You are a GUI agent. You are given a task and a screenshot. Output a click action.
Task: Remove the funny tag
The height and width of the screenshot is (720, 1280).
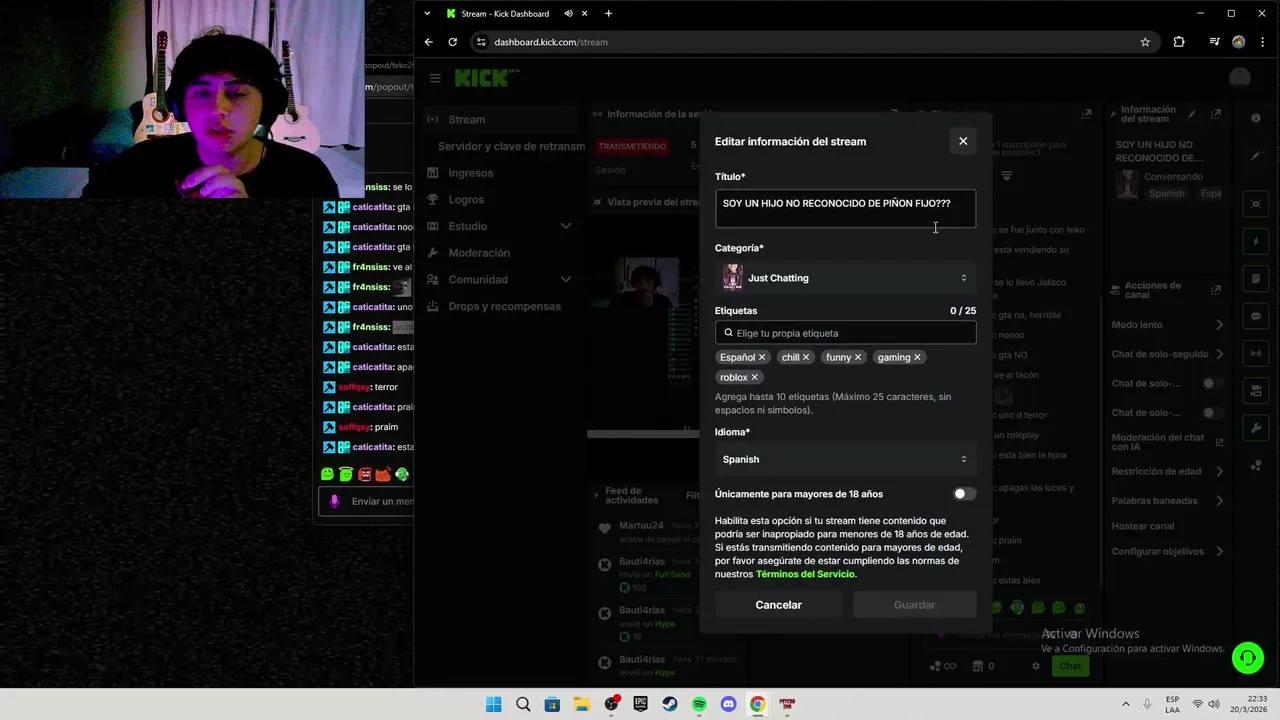pyautogui.click(x=858, y=357)
